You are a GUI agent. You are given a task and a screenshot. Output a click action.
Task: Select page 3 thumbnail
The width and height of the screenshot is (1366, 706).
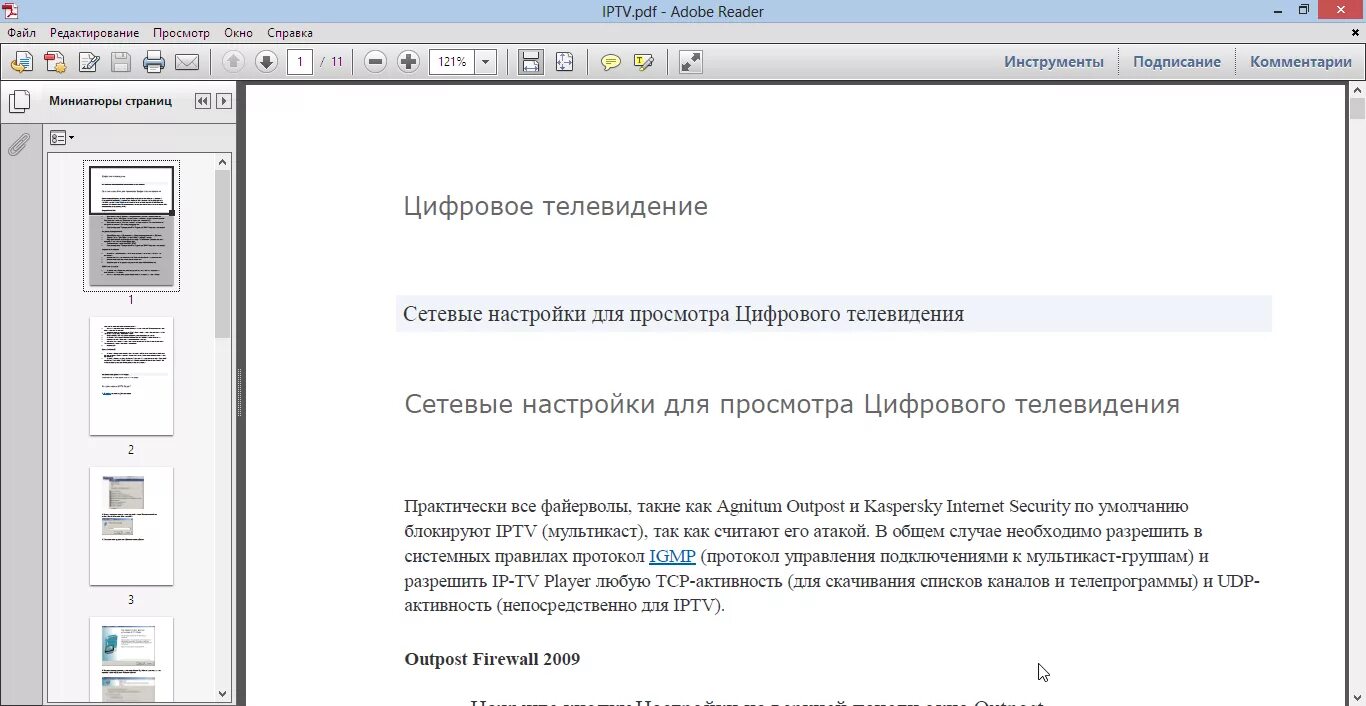tap(131, 526)
